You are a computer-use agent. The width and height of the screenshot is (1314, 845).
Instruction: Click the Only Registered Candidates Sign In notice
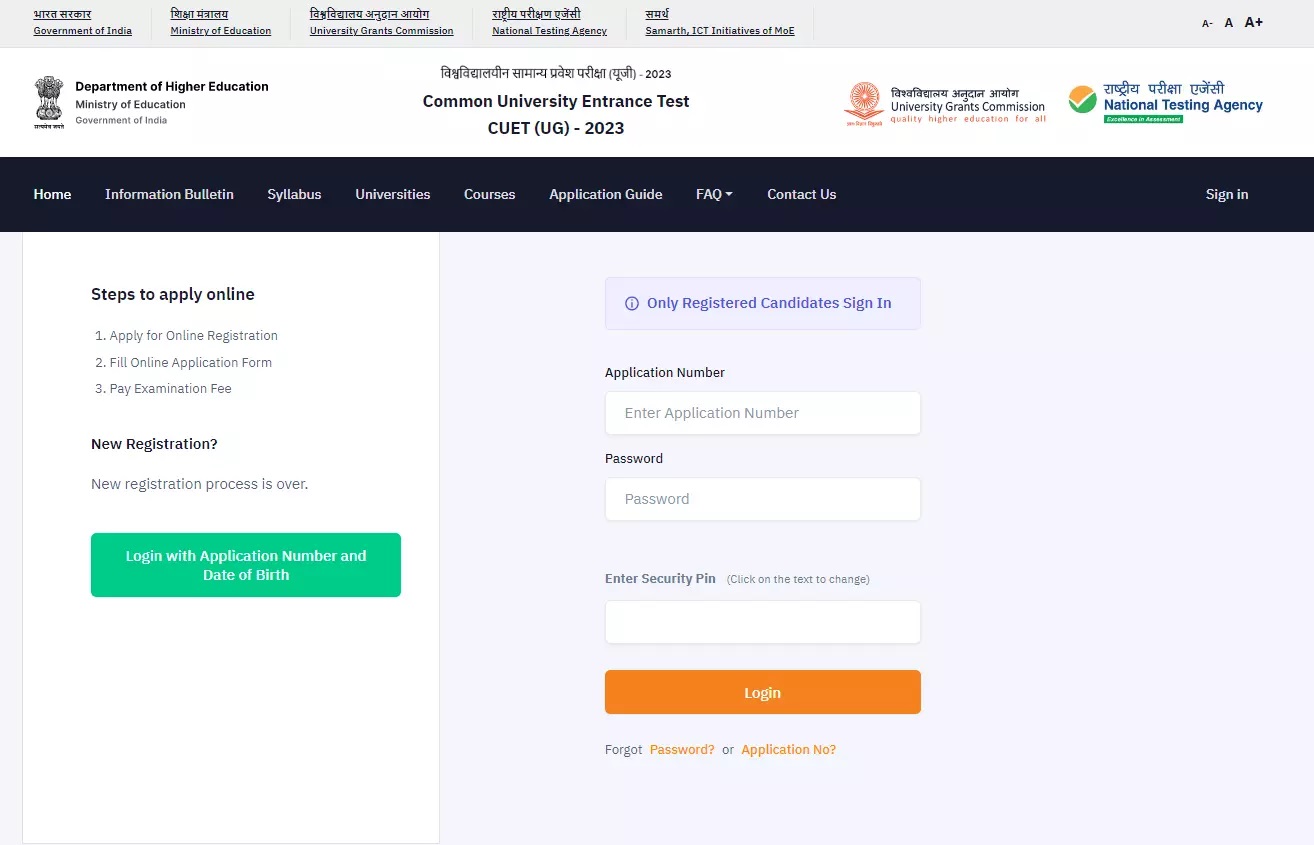pos(763,303)
